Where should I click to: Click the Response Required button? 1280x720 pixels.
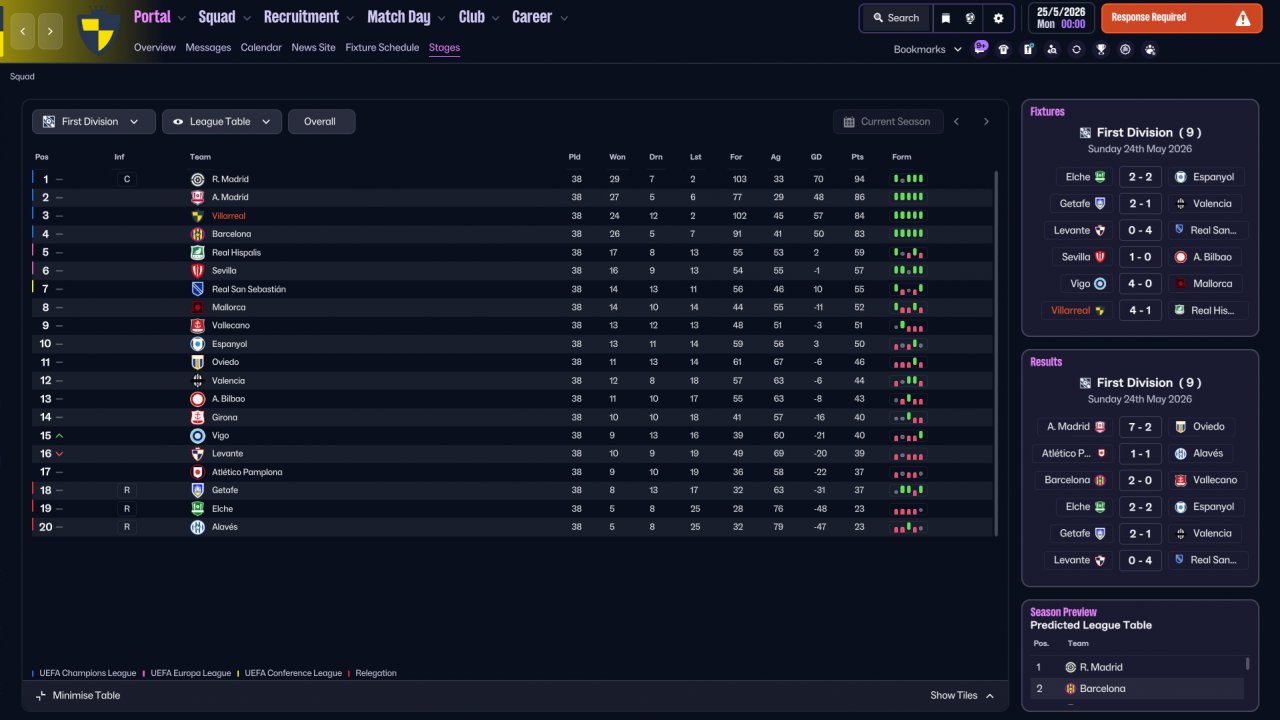click(x=1181, y=18)
